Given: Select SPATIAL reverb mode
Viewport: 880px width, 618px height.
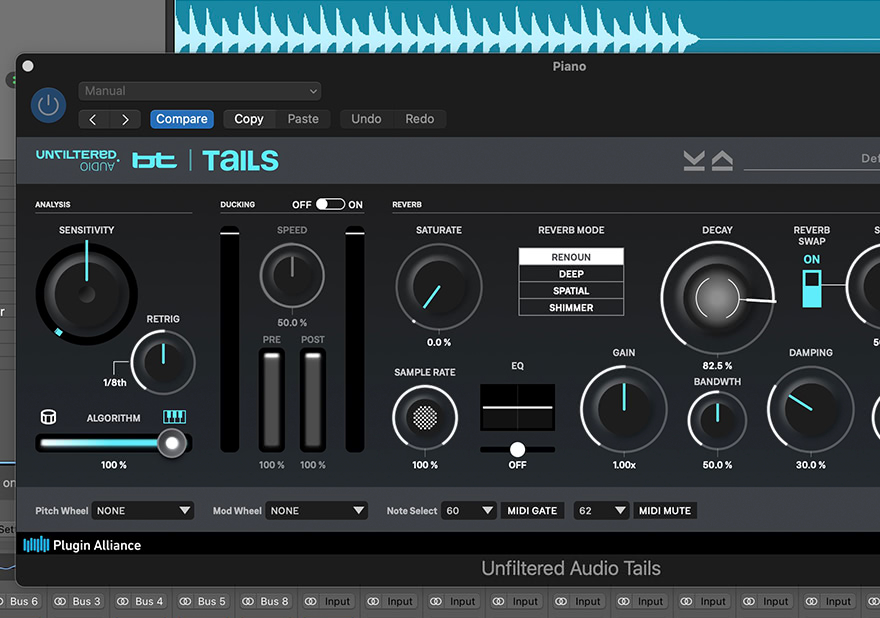Looking at the screenshot, I should point(571,291).
